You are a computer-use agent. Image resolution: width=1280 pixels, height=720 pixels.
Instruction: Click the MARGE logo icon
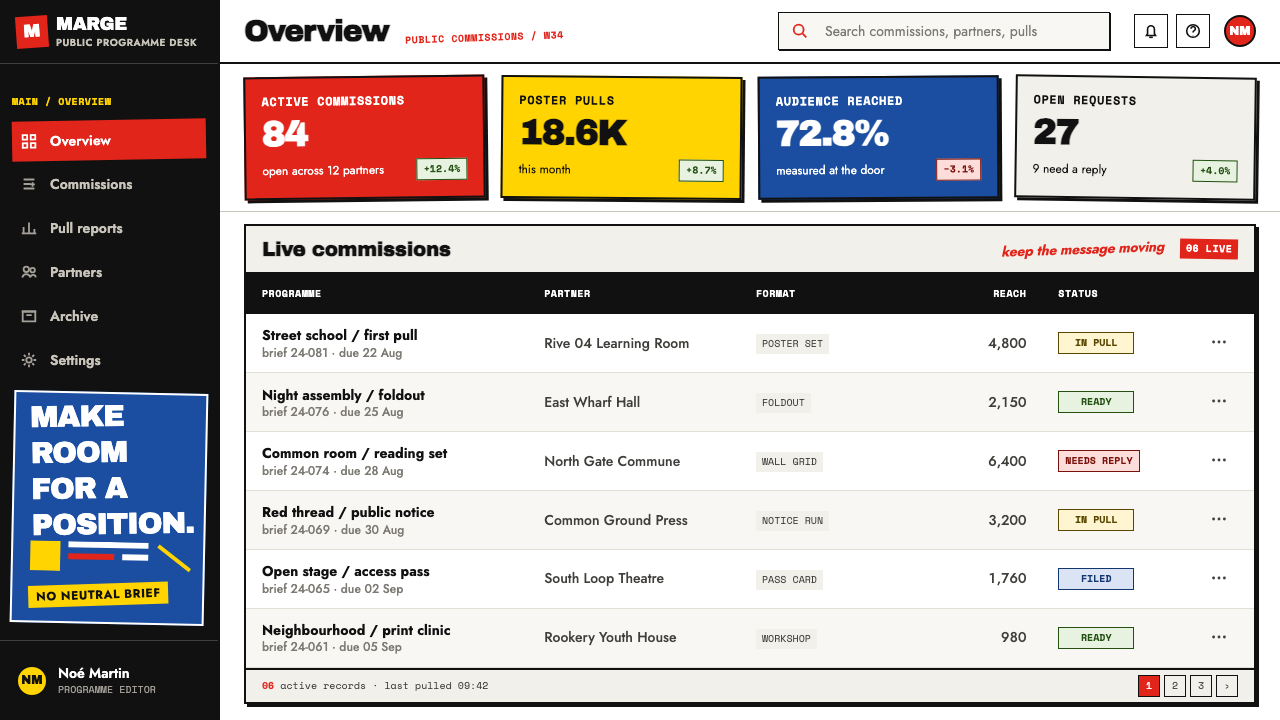click(x=32, y=31)
